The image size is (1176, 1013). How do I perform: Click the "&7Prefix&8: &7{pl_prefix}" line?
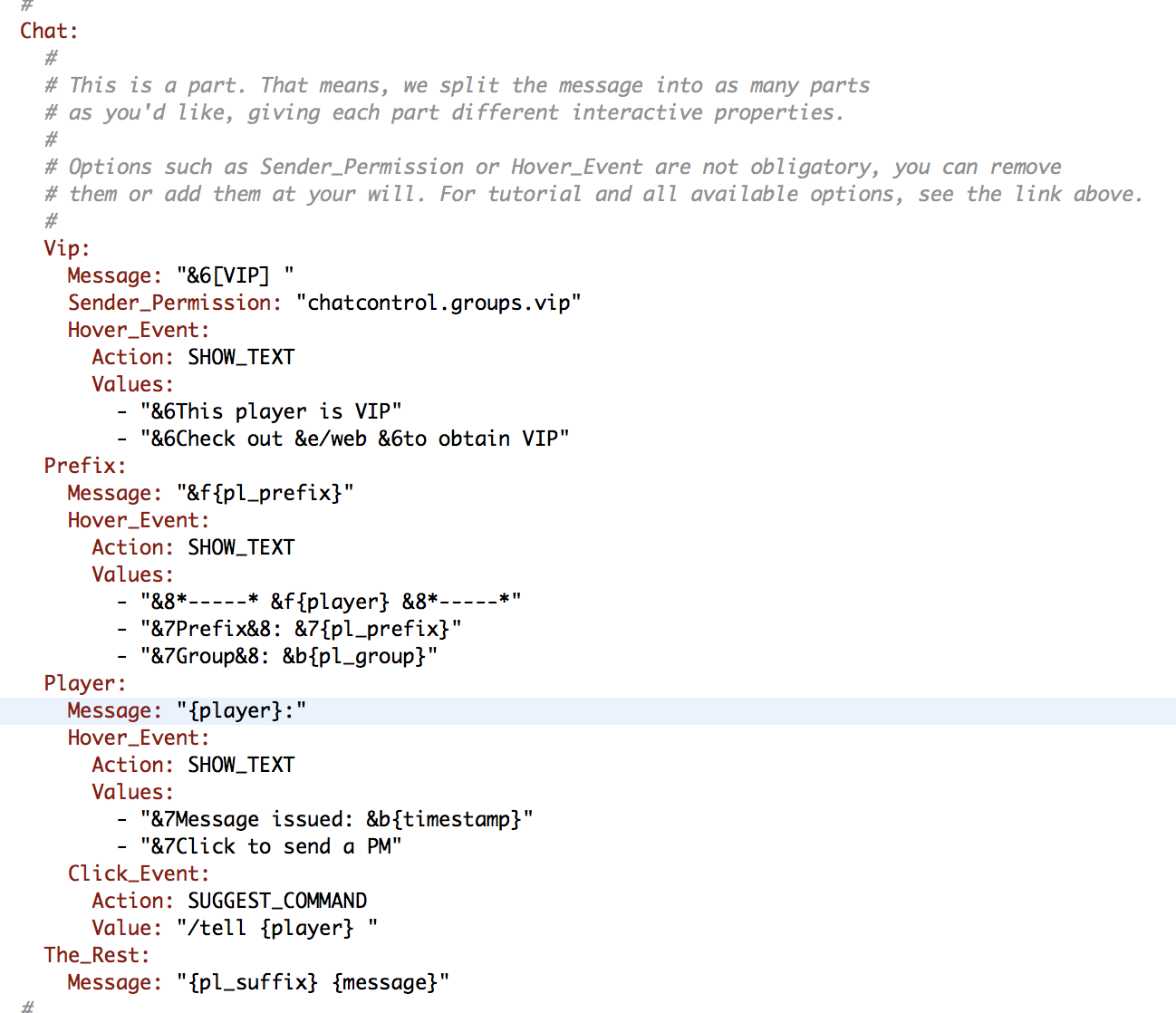pyautogui.click(x=301, y=629)
